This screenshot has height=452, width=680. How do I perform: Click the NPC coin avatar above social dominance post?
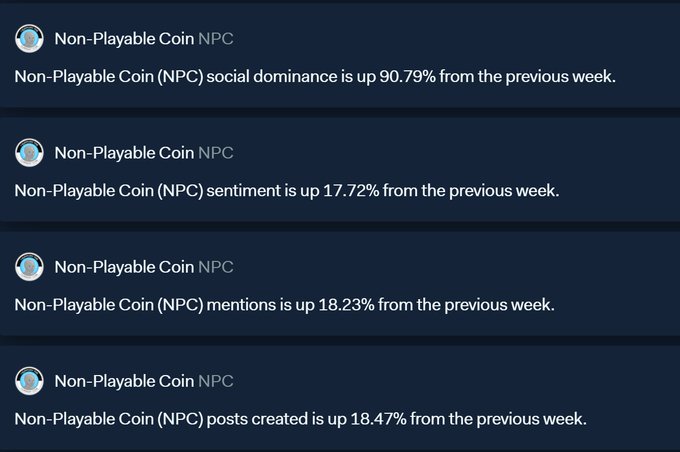coord(29,39)
